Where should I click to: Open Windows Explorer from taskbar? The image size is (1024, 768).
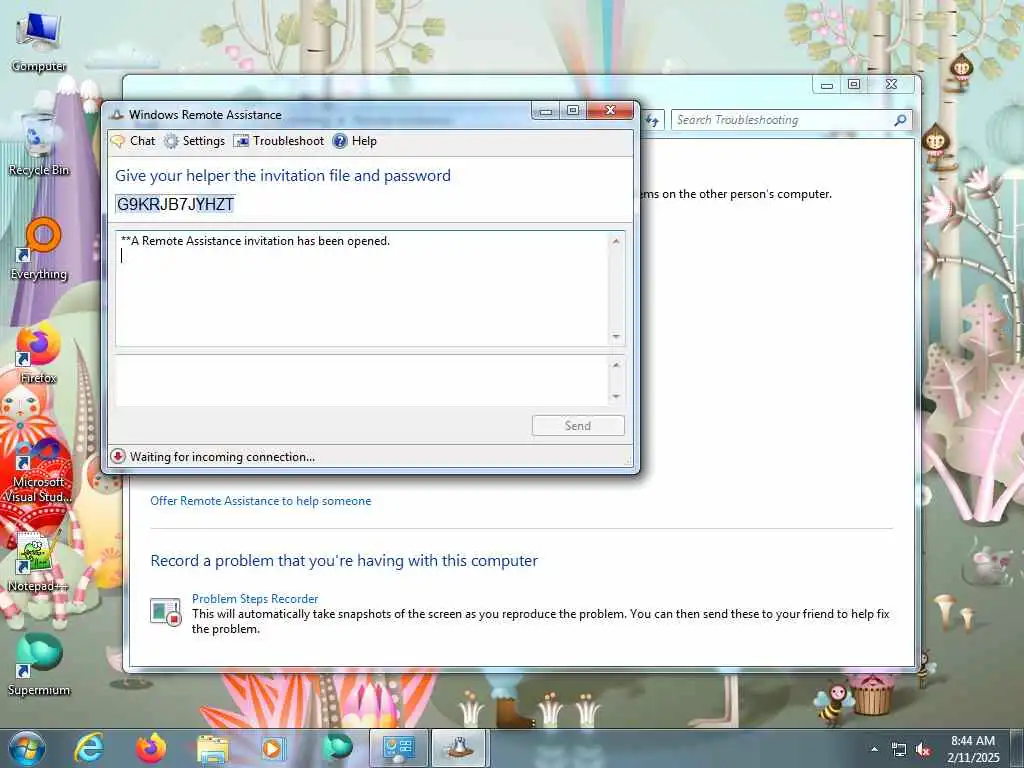tap(213, 748)
